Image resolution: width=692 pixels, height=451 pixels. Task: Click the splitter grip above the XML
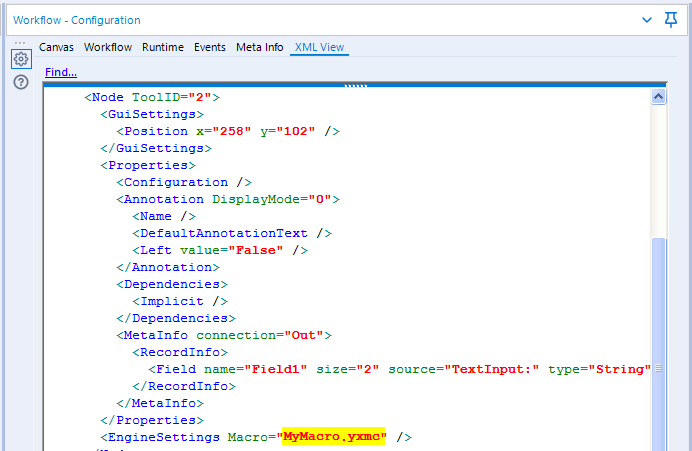[x=355, y=86]
